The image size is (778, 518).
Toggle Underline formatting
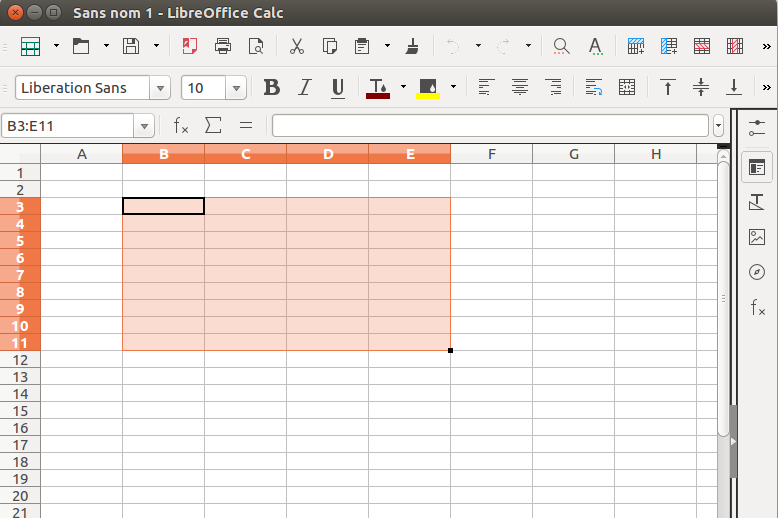coord(338,88)
